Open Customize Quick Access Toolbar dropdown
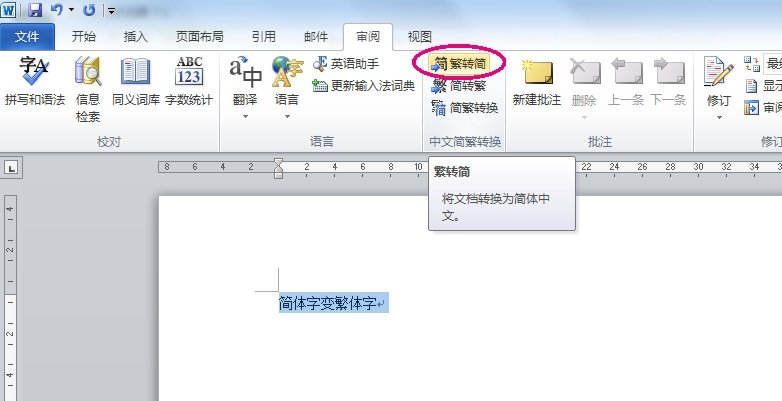Screen dimensions: 782x401 (111, 10)
